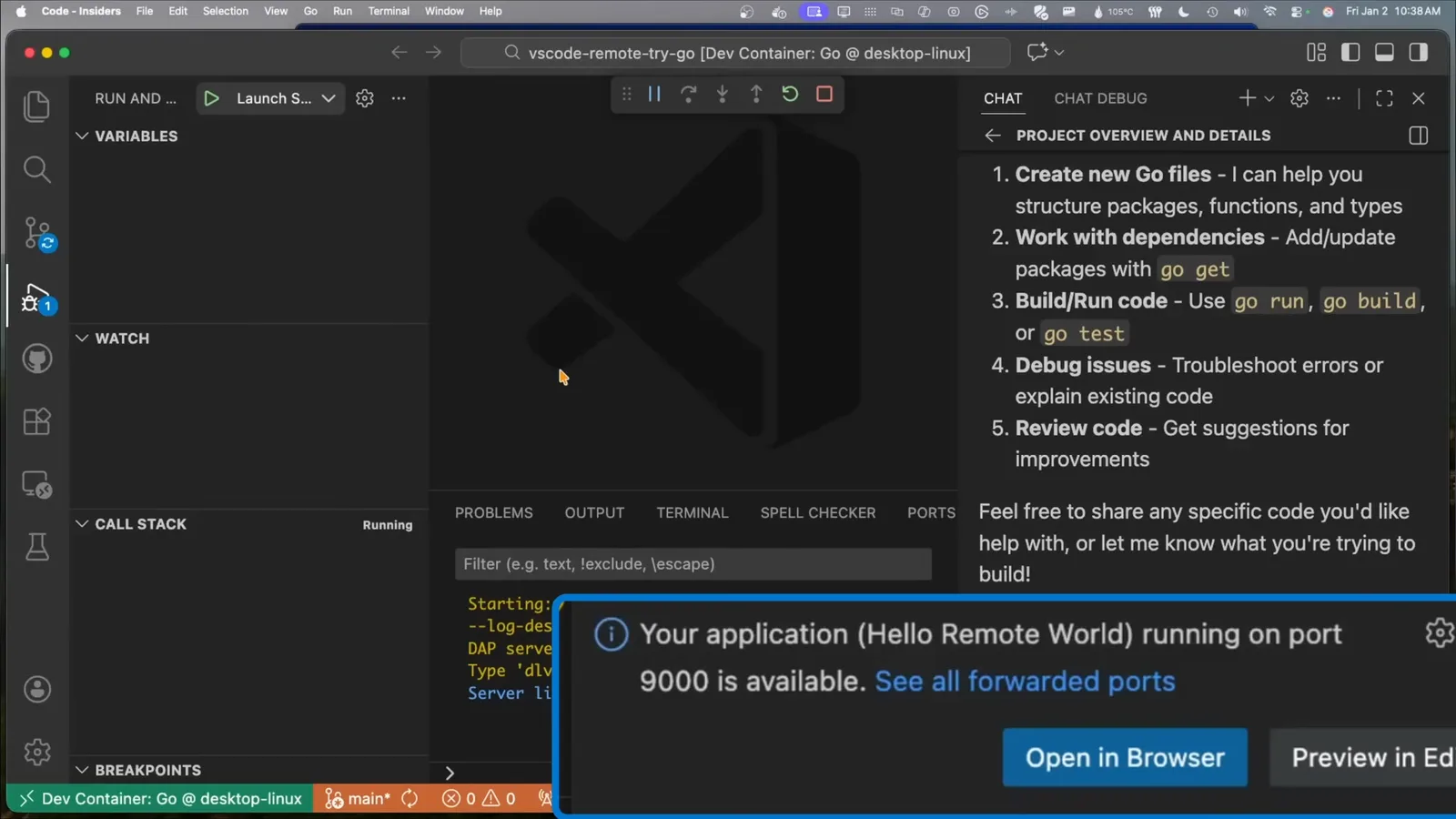Toggle chat side-by-side layout icon

coord(1418,136)
